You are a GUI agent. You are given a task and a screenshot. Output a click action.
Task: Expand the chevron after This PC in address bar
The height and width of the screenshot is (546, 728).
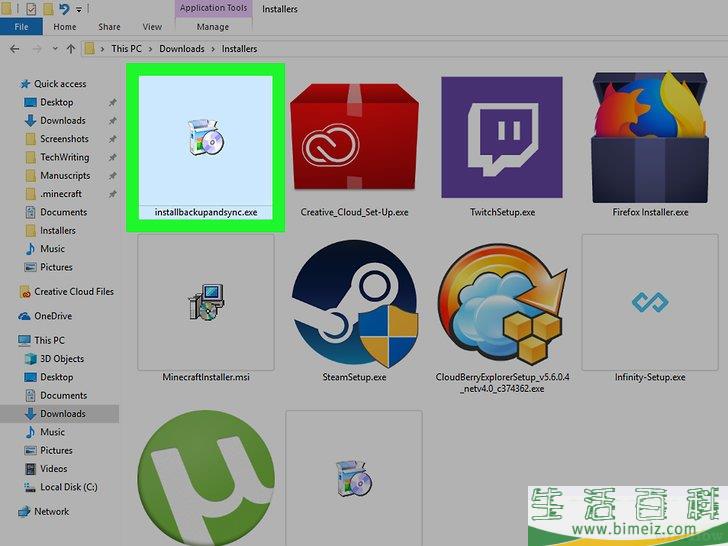(150, 49)
